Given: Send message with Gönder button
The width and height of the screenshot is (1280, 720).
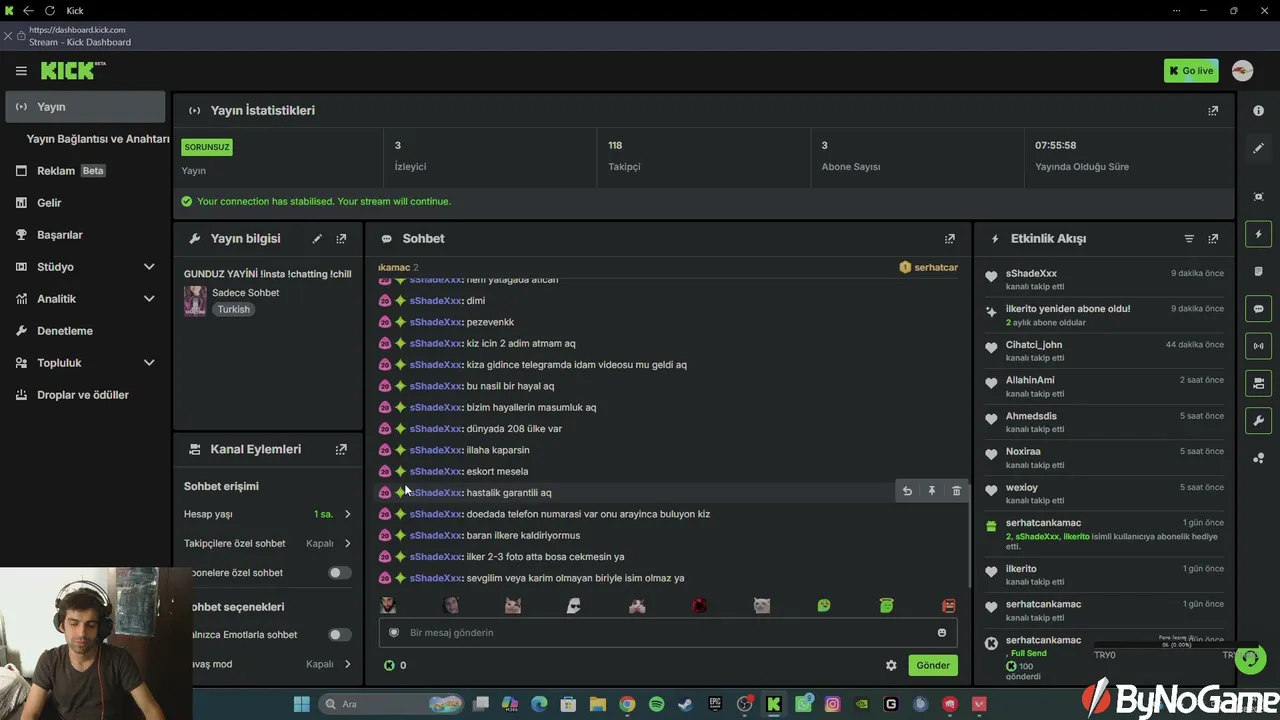Looking at the screenshot, I should click(933, 665).
